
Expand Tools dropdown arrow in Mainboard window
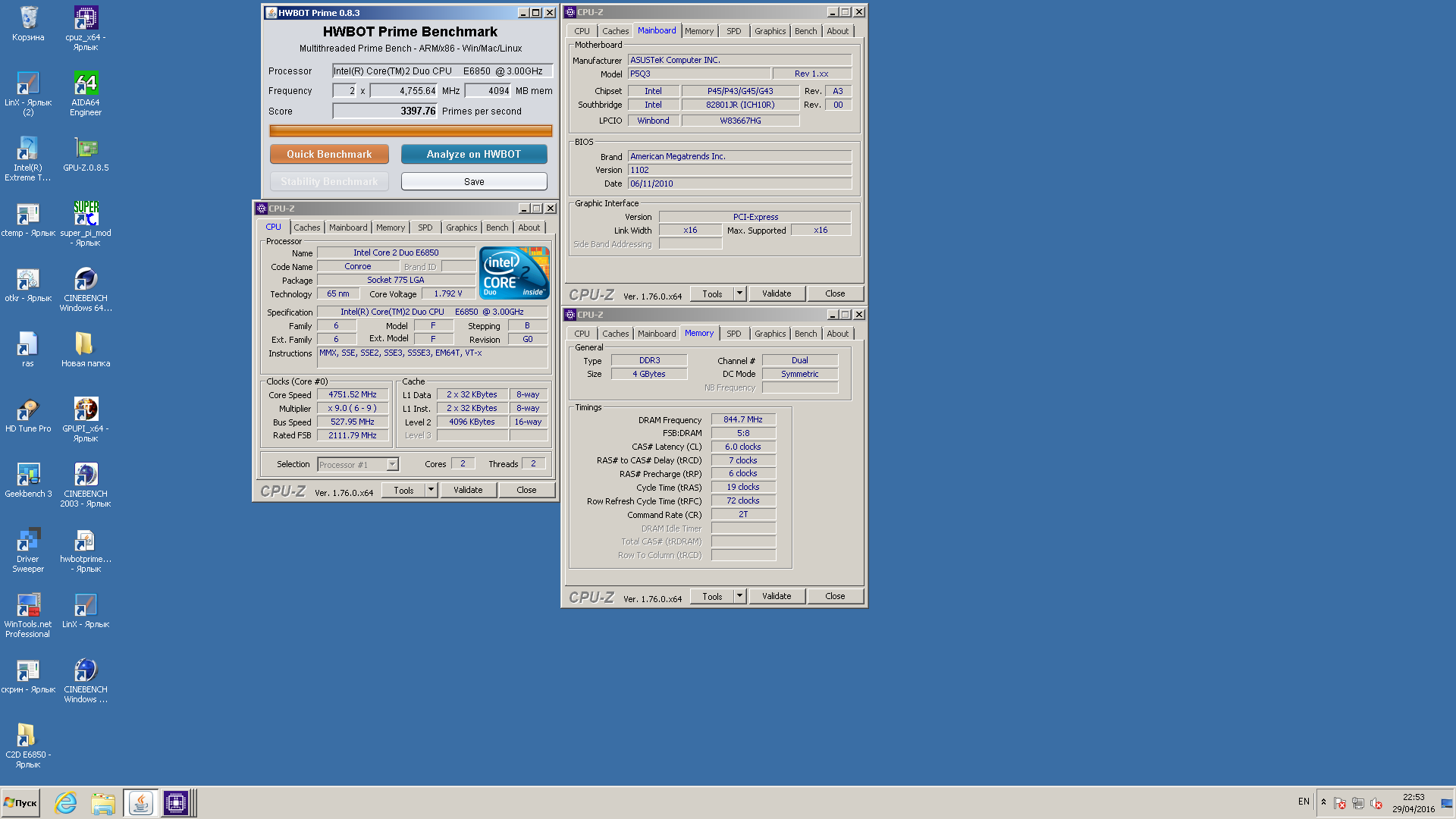click(740, 293)
